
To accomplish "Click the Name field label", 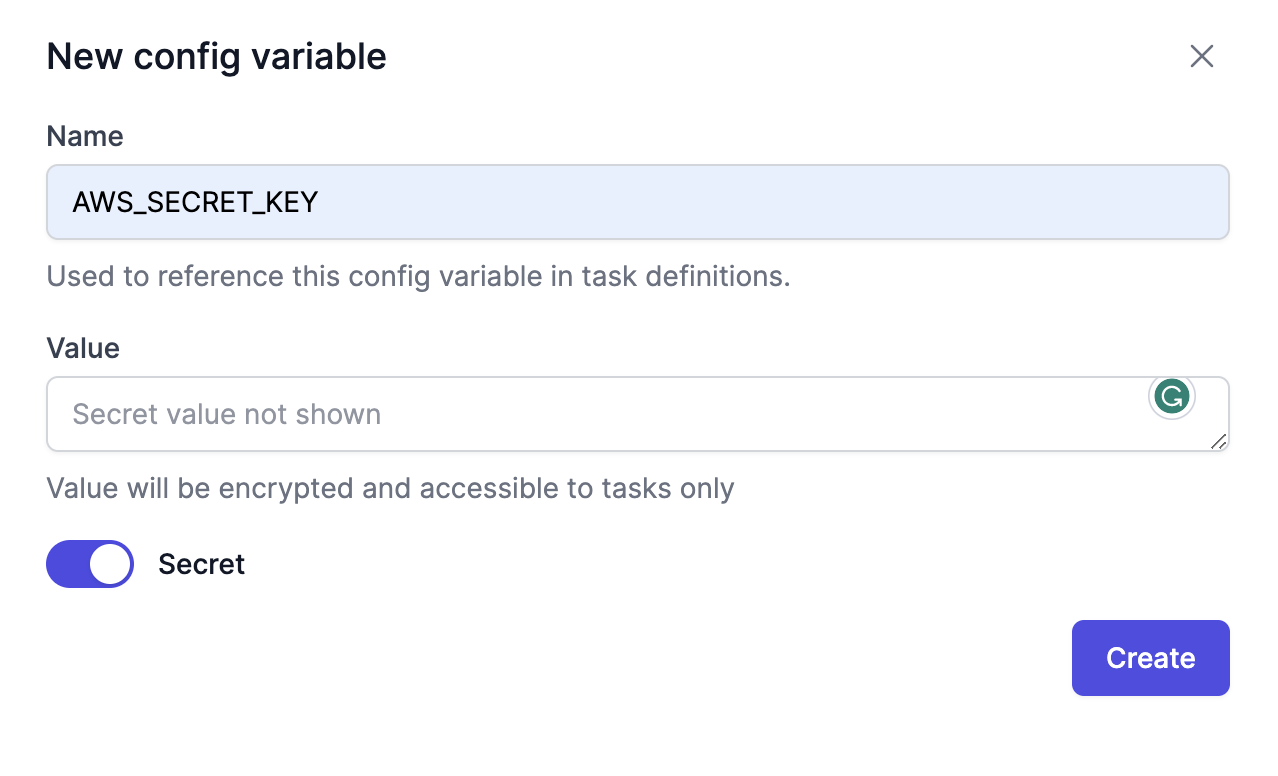I will coord(85,136).
